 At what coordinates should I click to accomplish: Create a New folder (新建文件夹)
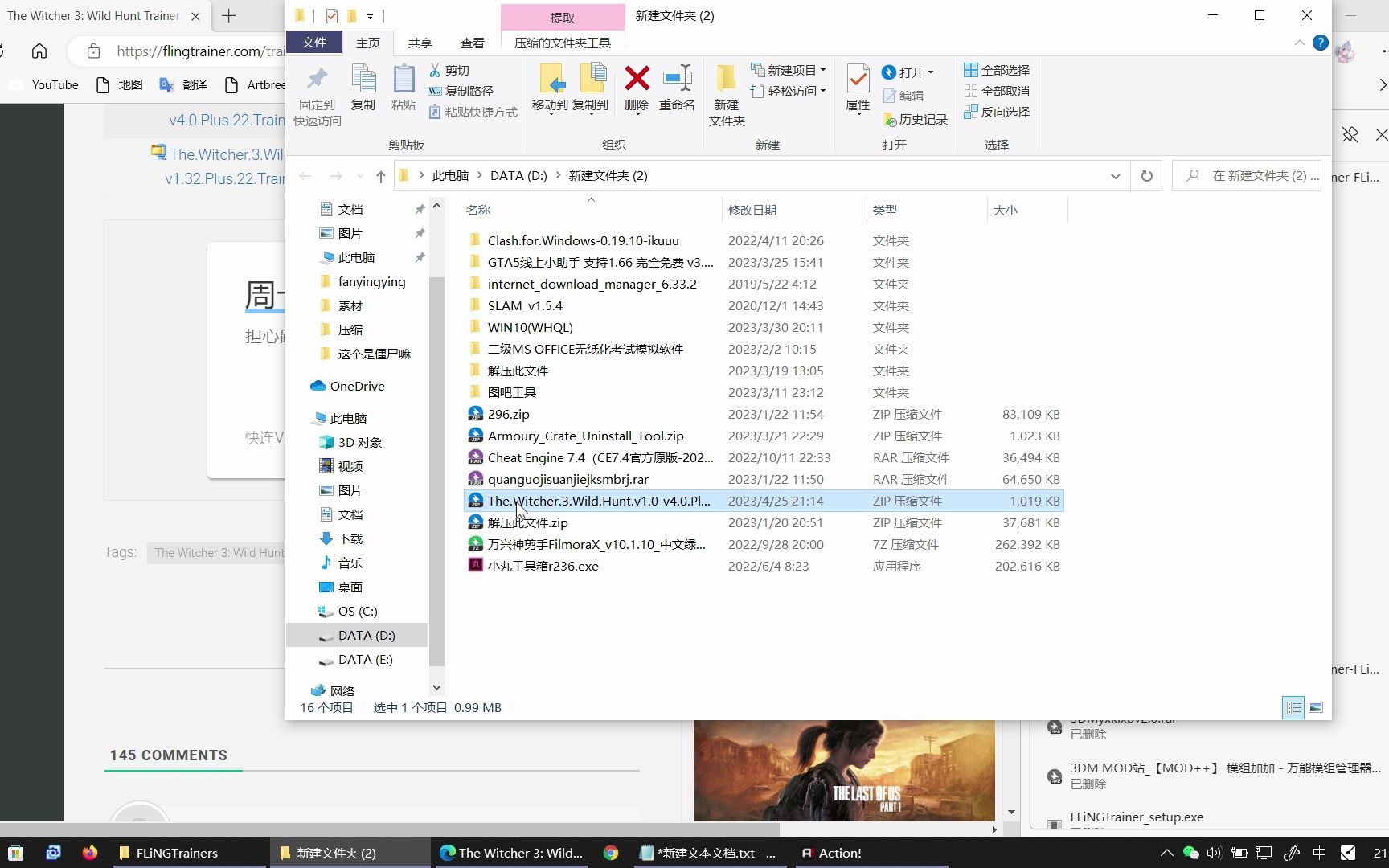pyautogui.click(x=727, y=96)
